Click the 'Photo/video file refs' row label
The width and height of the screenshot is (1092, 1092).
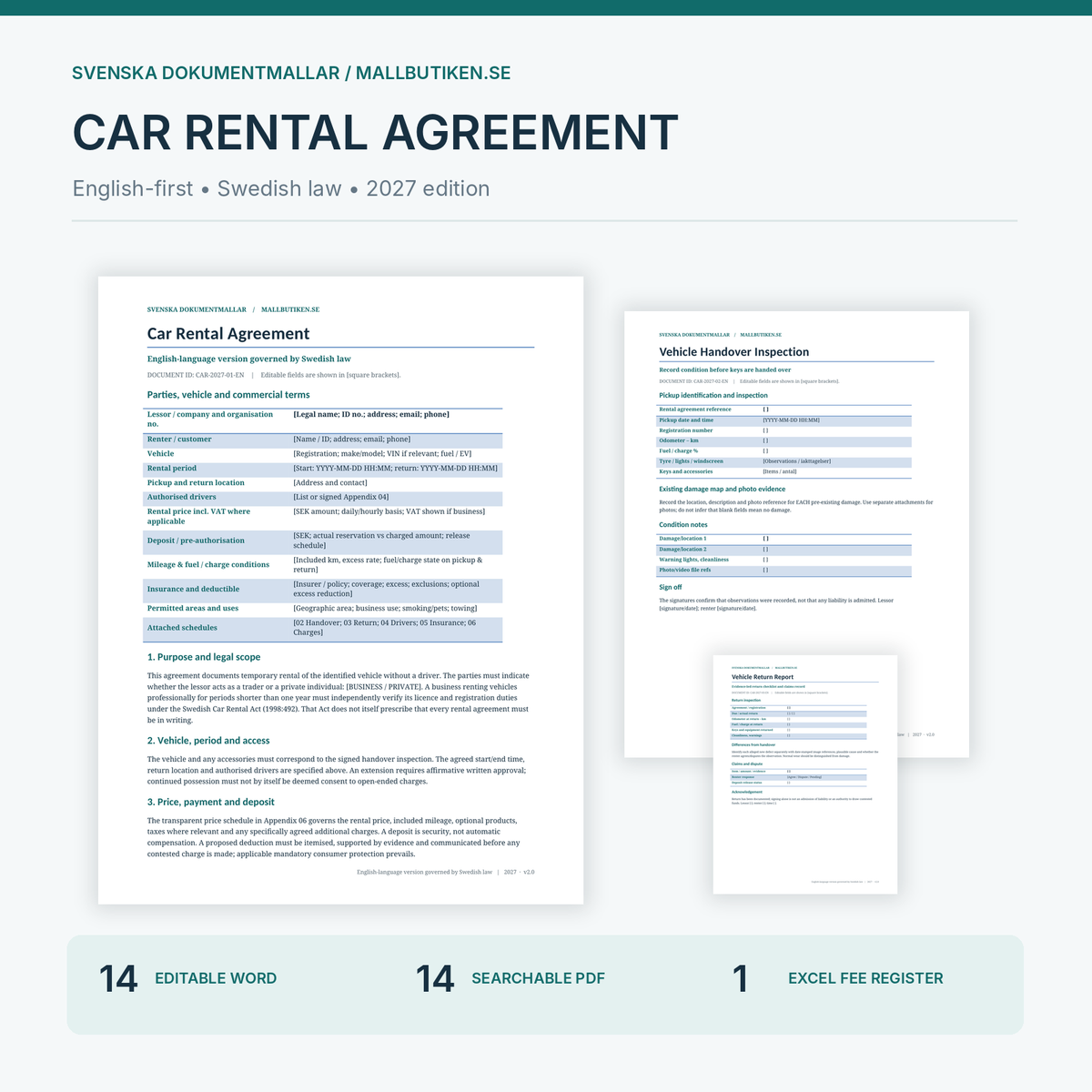click(x=685, y=570)
